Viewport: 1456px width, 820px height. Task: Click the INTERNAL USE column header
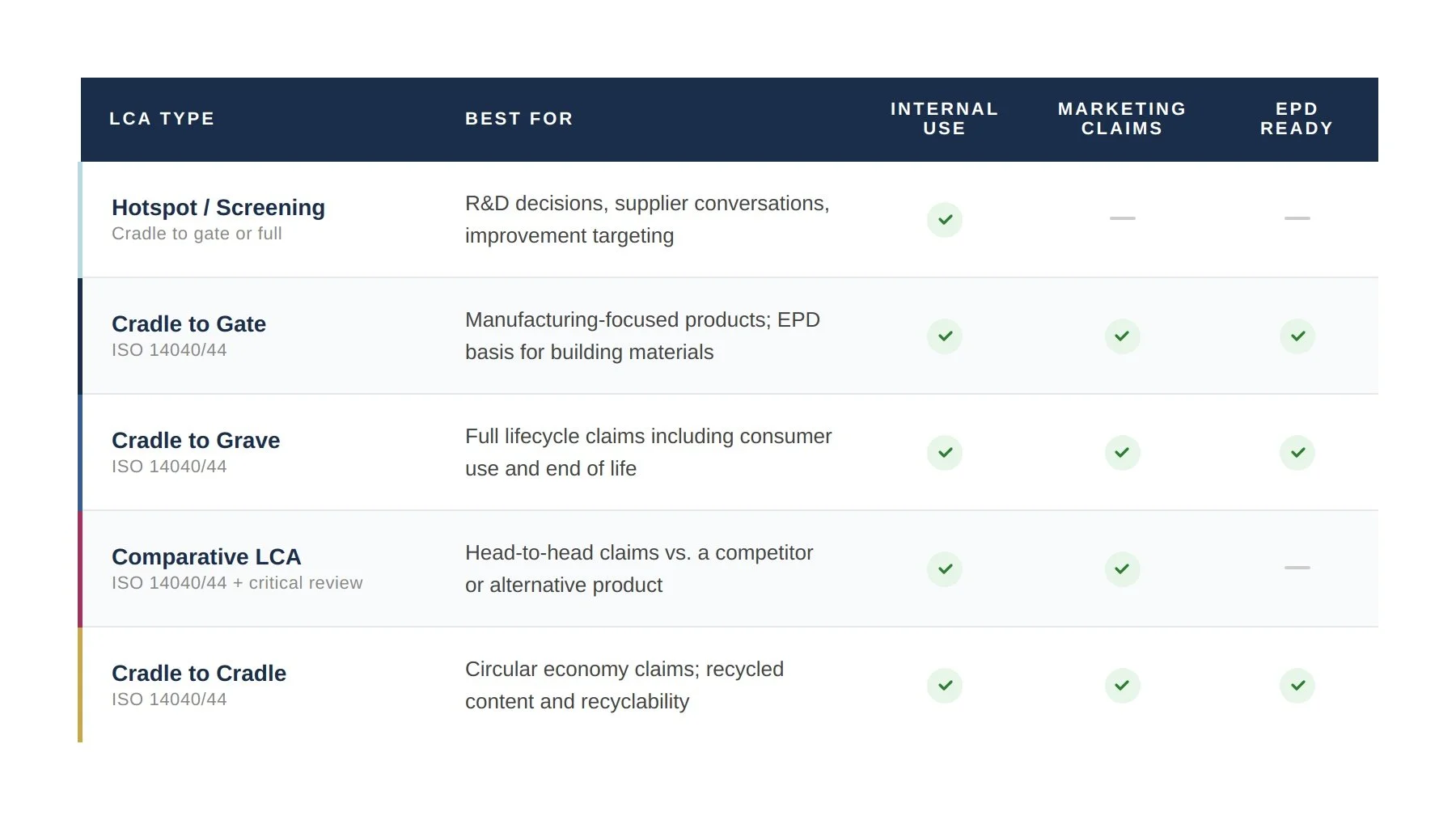pos(944,119)
